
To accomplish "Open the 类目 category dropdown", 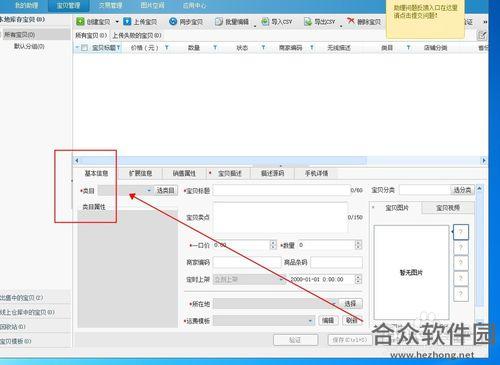I will 125,191.
